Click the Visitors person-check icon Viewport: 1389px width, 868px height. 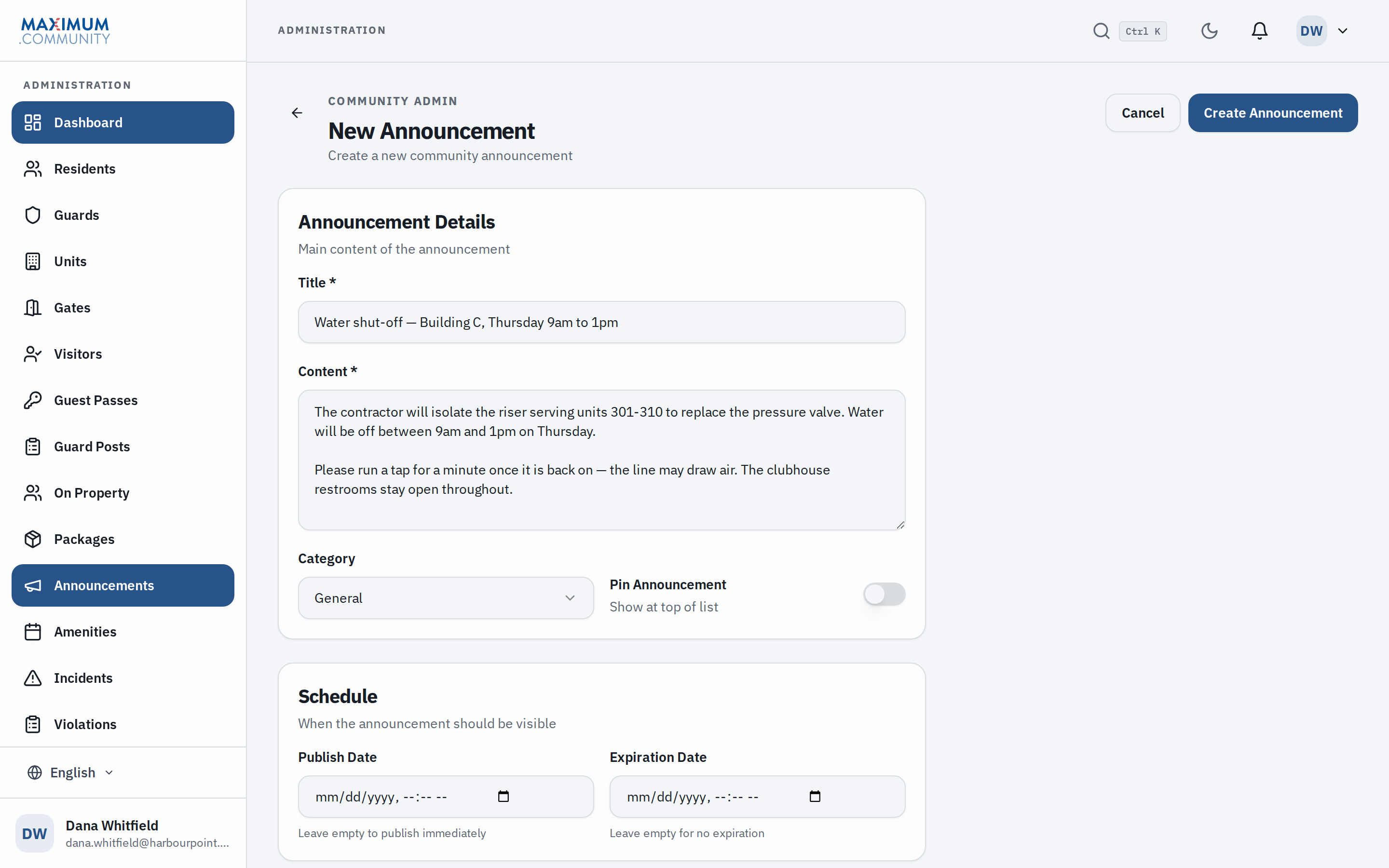tap(33, 354)
